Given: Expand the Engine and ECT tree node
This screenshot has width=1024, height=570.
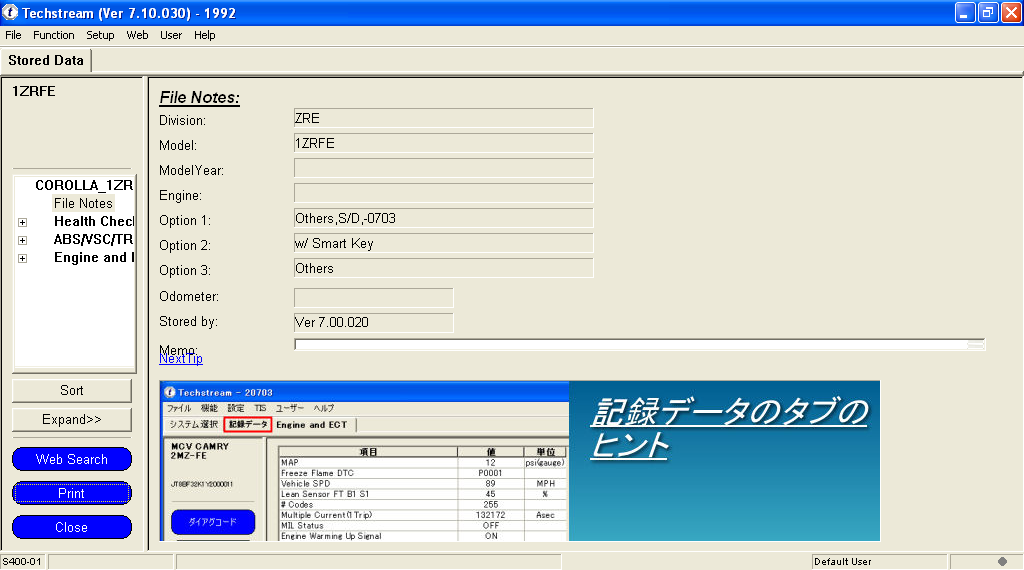Looking at the screenshot, I should pyautogui.click(x=22, y=258).
